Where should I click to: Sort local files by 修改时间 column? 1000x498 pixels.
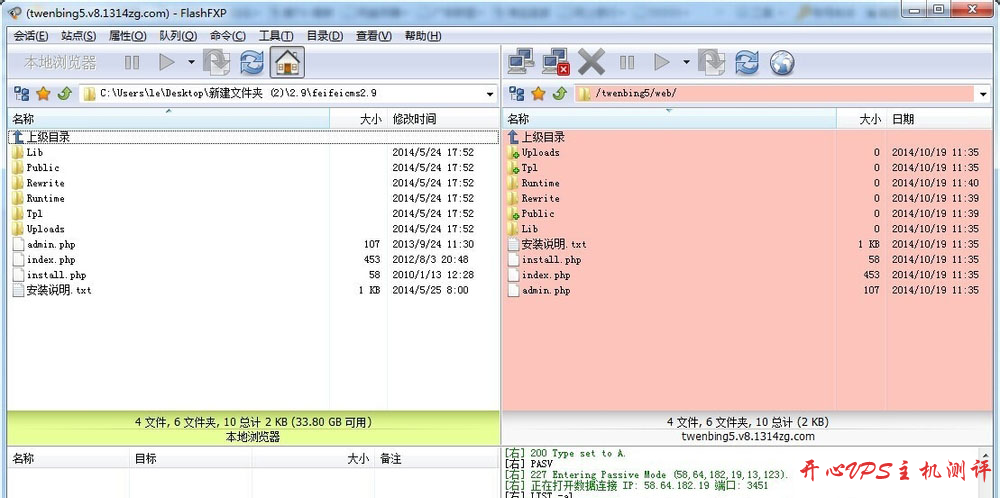(443, 119)
